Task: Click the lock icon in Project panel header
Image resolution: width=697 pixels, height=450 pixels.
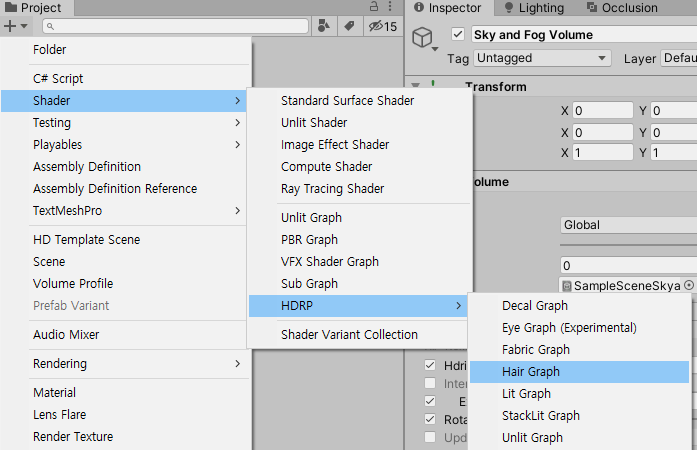Action: point(375,7)
